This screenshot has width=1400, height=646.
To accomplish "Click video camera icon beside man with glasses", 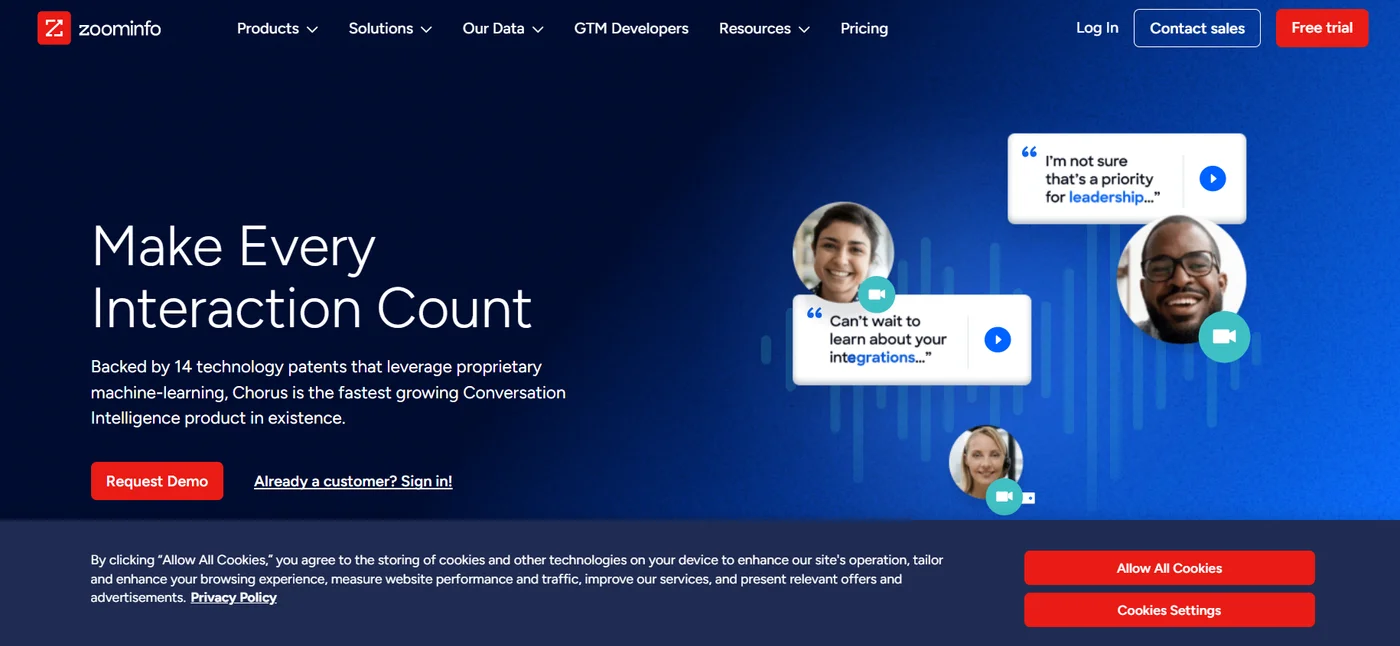I will [x=1224, y=337].
